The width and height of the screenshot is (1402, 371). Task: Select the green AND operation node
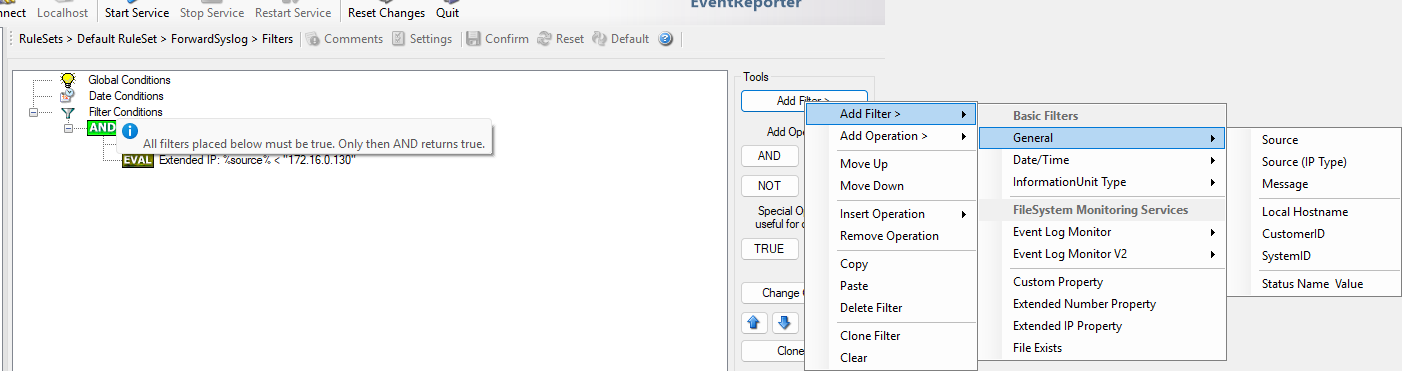click(102, 128)
